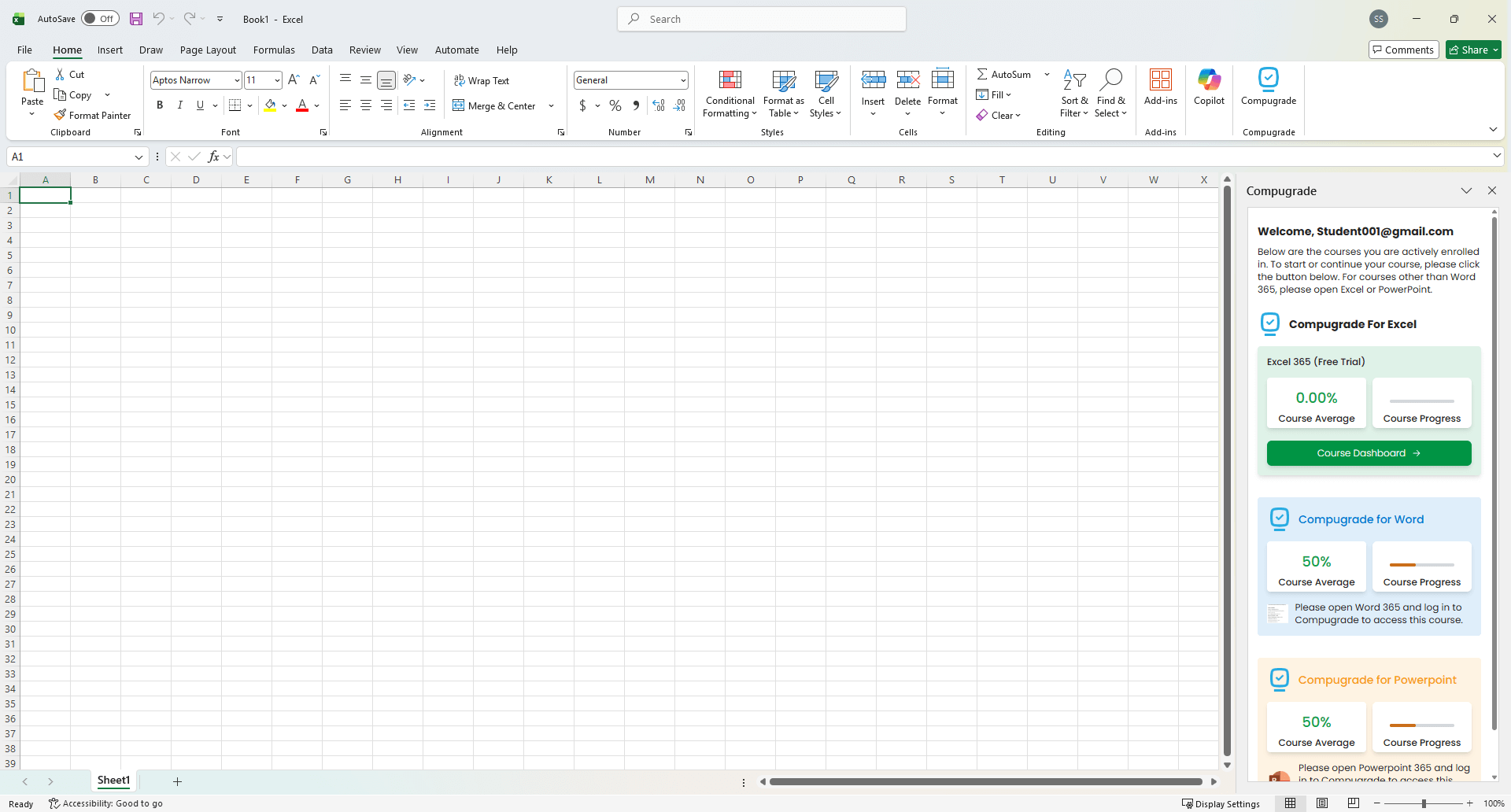Screen dimensions: 1511x812
Task: Open the Compugrade add-in
Action: 1268,87
